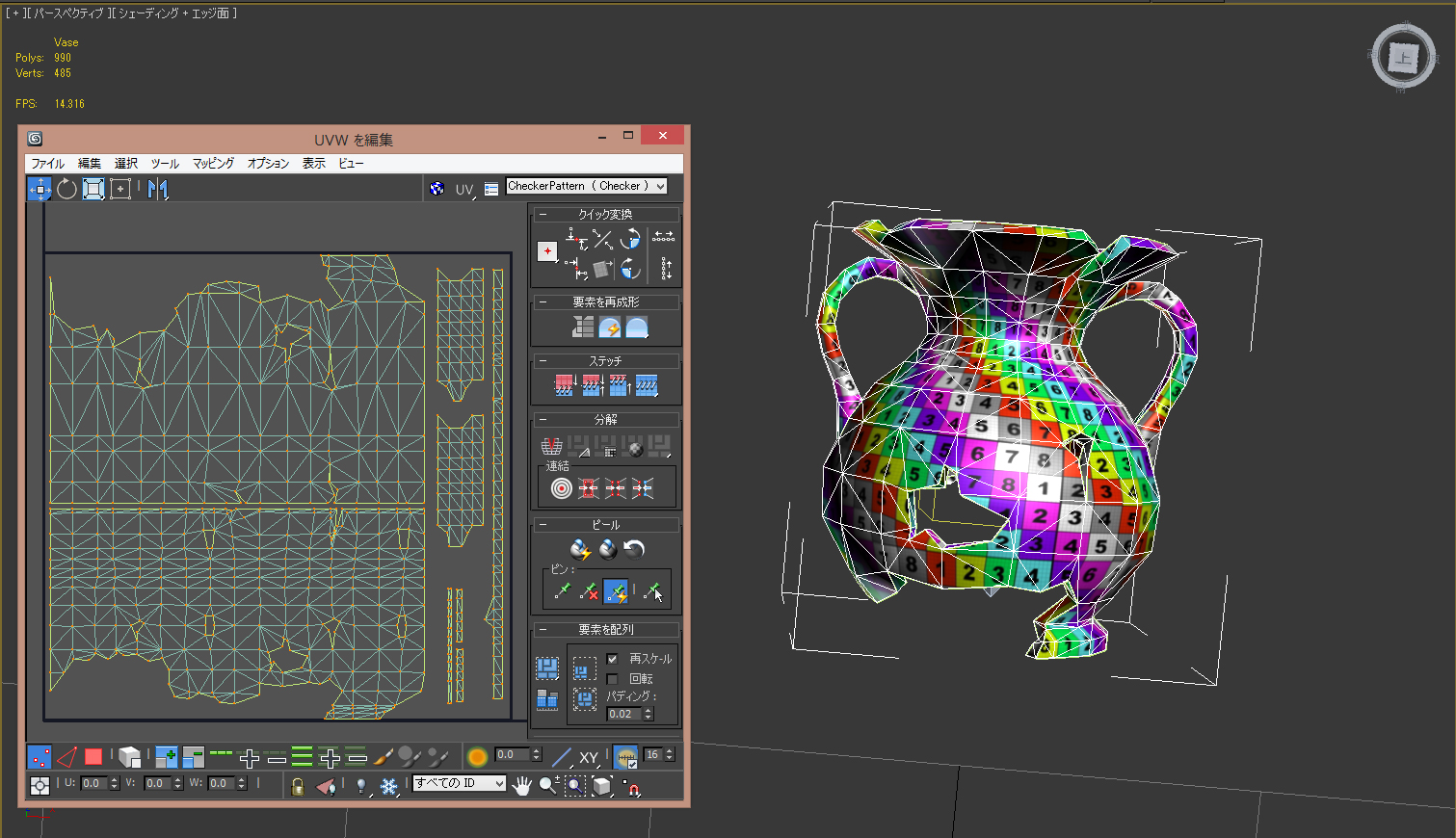1456x838 pixels.
Task: Click the Mirror horizontal tool icon
Action: [x=158, y=189]
